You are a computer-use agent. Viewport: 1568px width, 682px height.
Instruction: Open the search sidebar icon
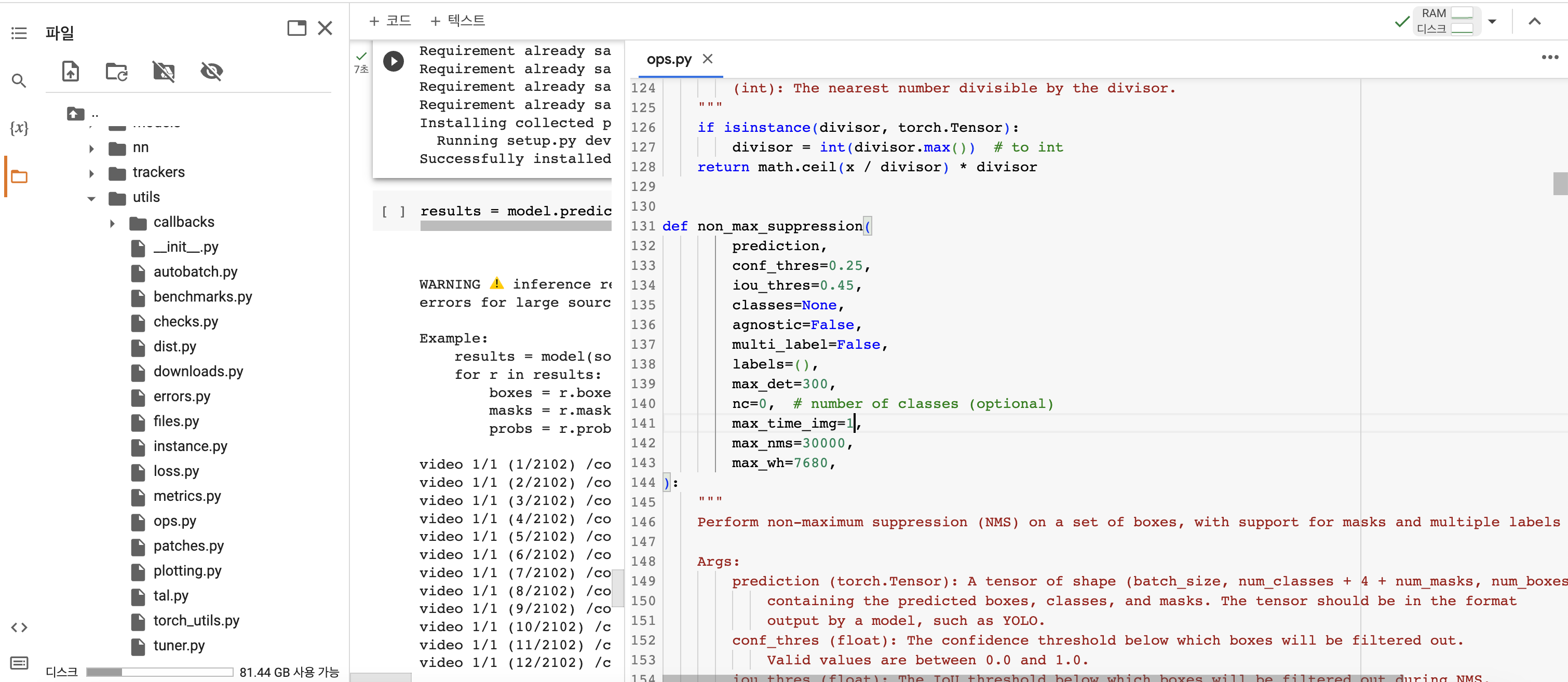click(19, 80)
